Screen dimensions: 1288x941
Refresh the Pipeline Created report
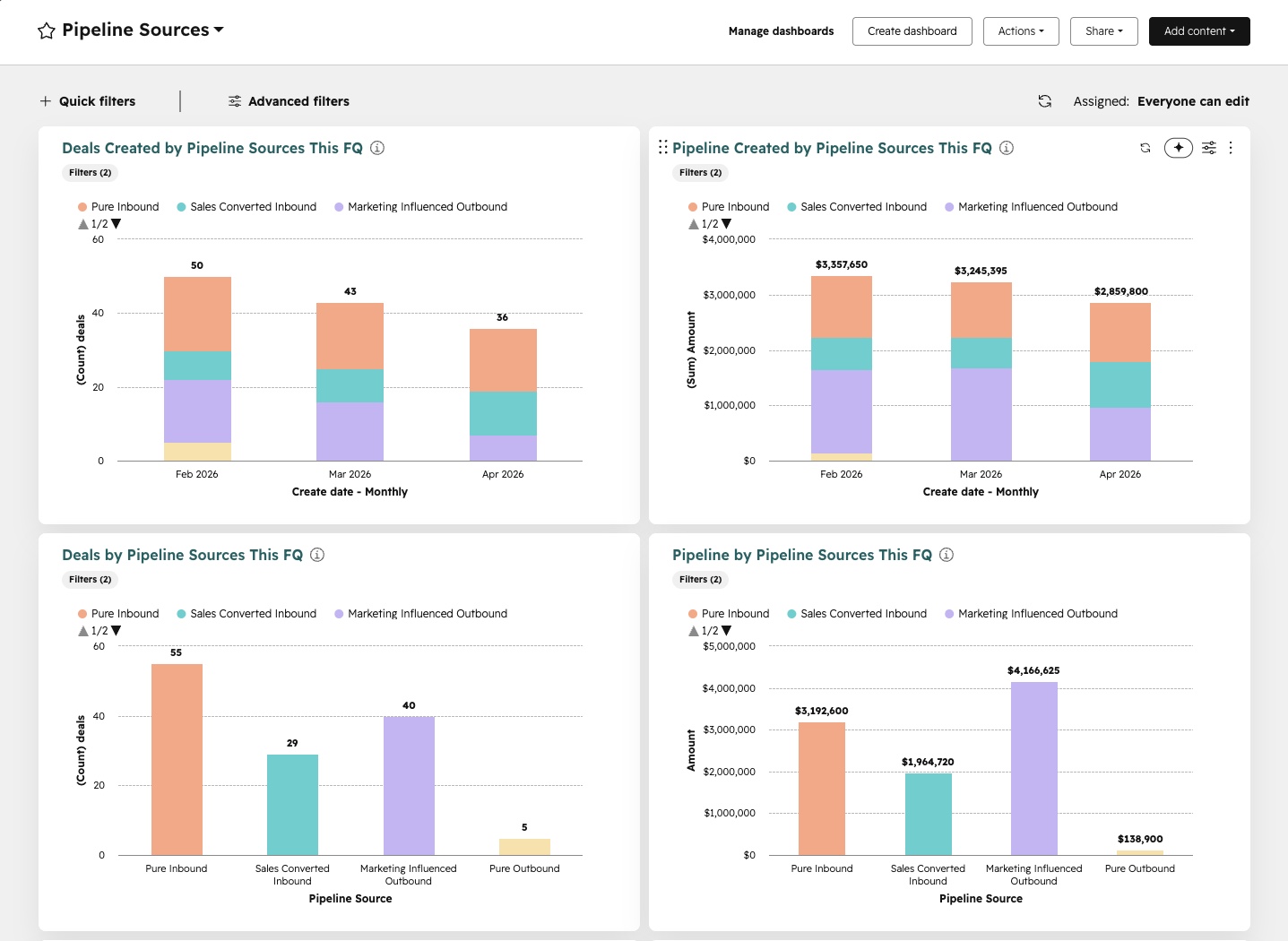click(x=1145, y=148)
